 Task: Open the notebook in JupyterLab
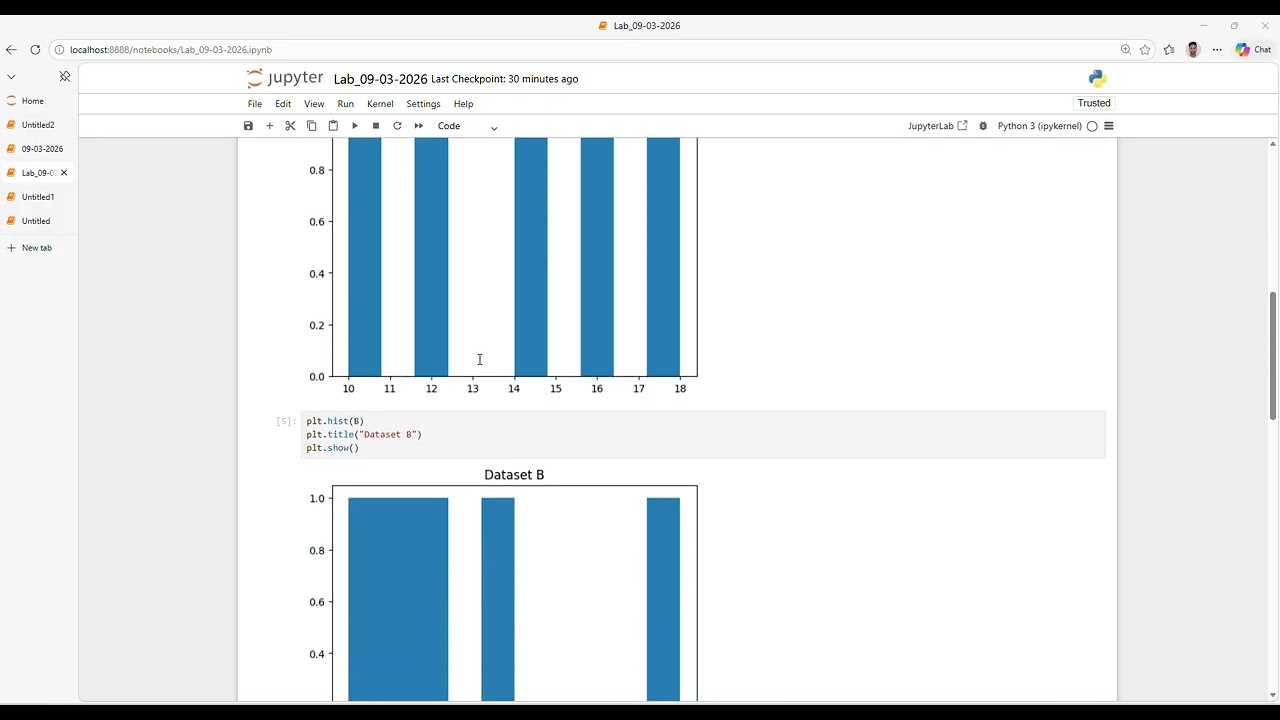(x=937, y=126)
